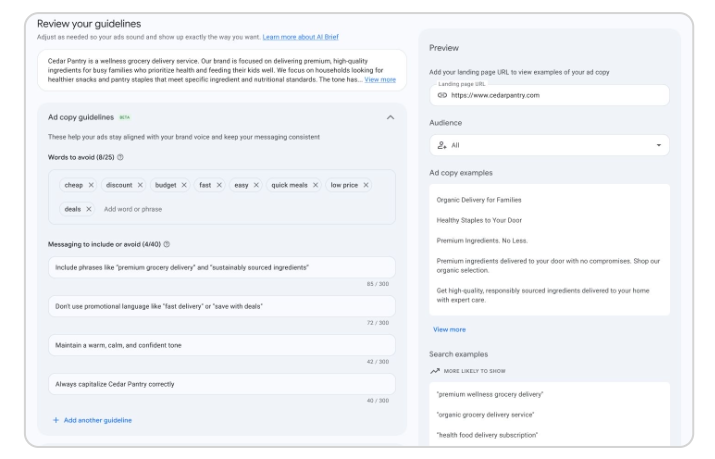The width and height of the screenshot is (715, 459).
Task: Collapse the Ad copy guidelines section
Action: tap(390, 118)
